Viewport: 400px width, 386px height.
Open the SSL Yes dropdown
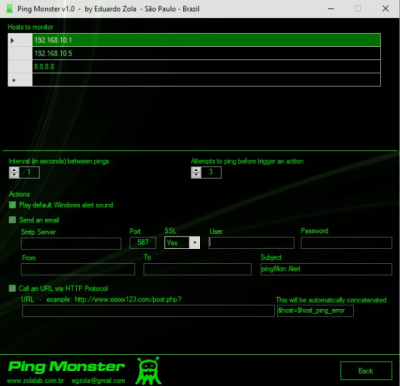point(195,243)
